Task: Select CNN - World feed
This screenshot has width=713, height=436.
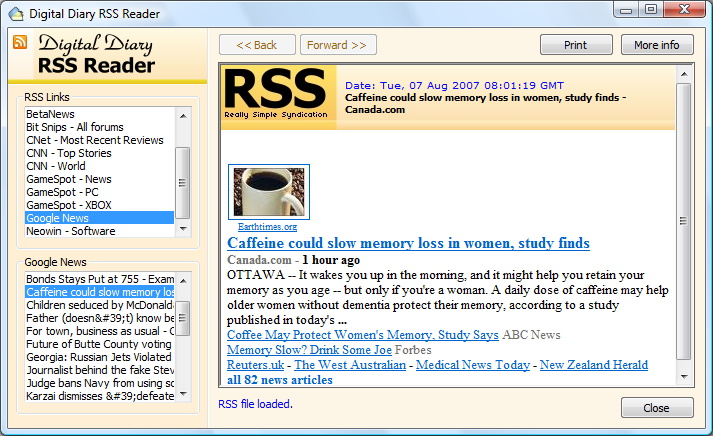Action: (100, 166)
